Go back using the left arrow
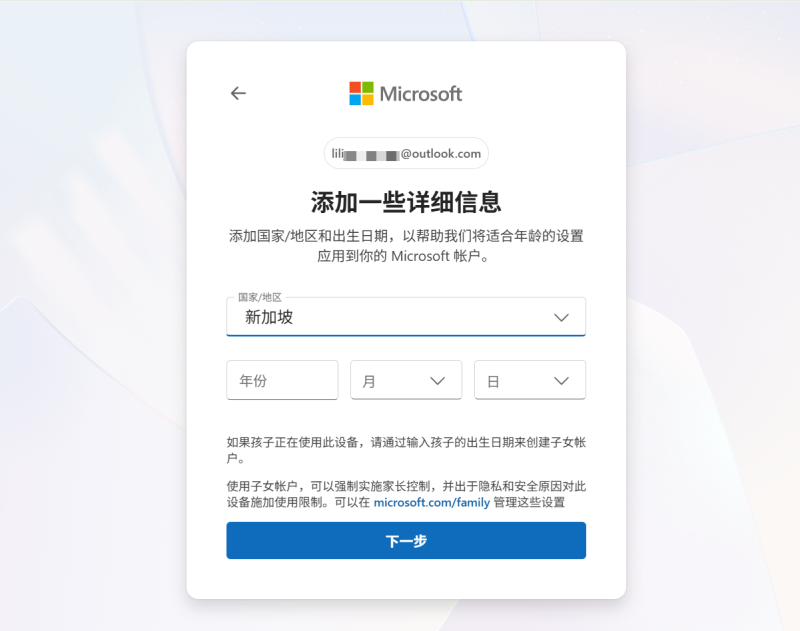 click(238, 93)
